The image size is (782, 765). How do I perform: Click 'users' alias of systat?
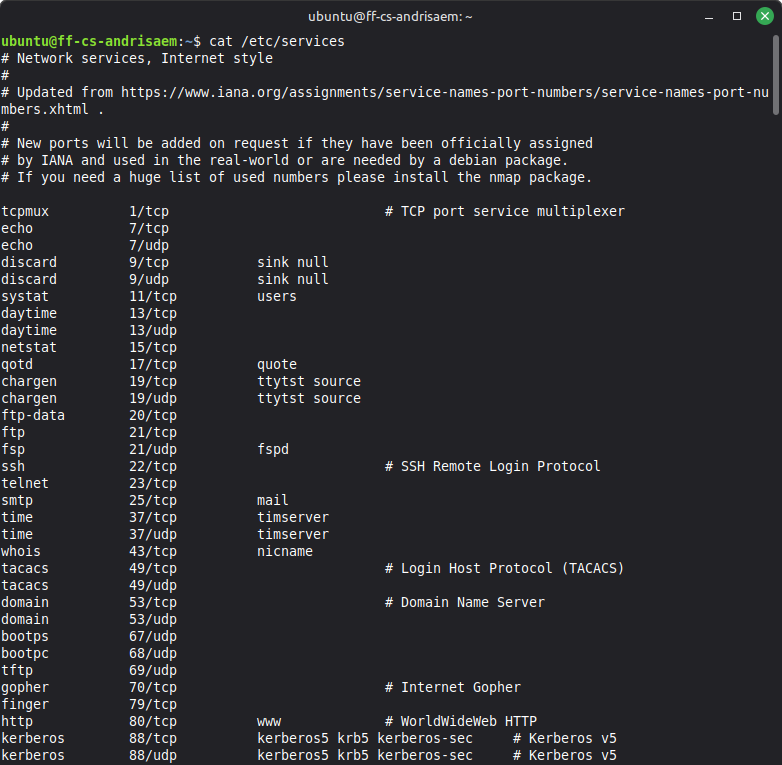(277, 296)
